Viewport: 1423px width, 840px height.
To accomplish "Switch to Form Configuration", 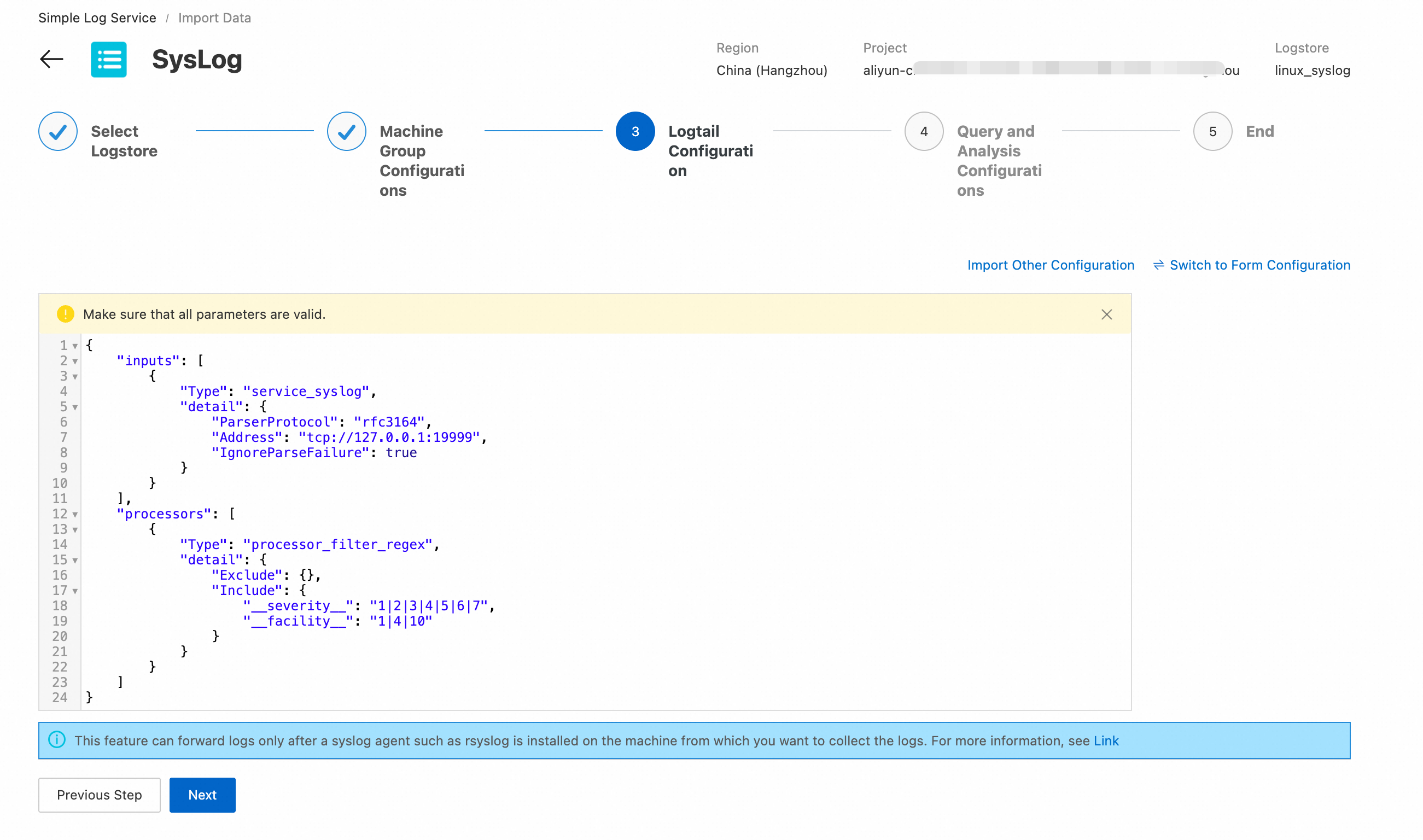I will (x=1259, y=265).
